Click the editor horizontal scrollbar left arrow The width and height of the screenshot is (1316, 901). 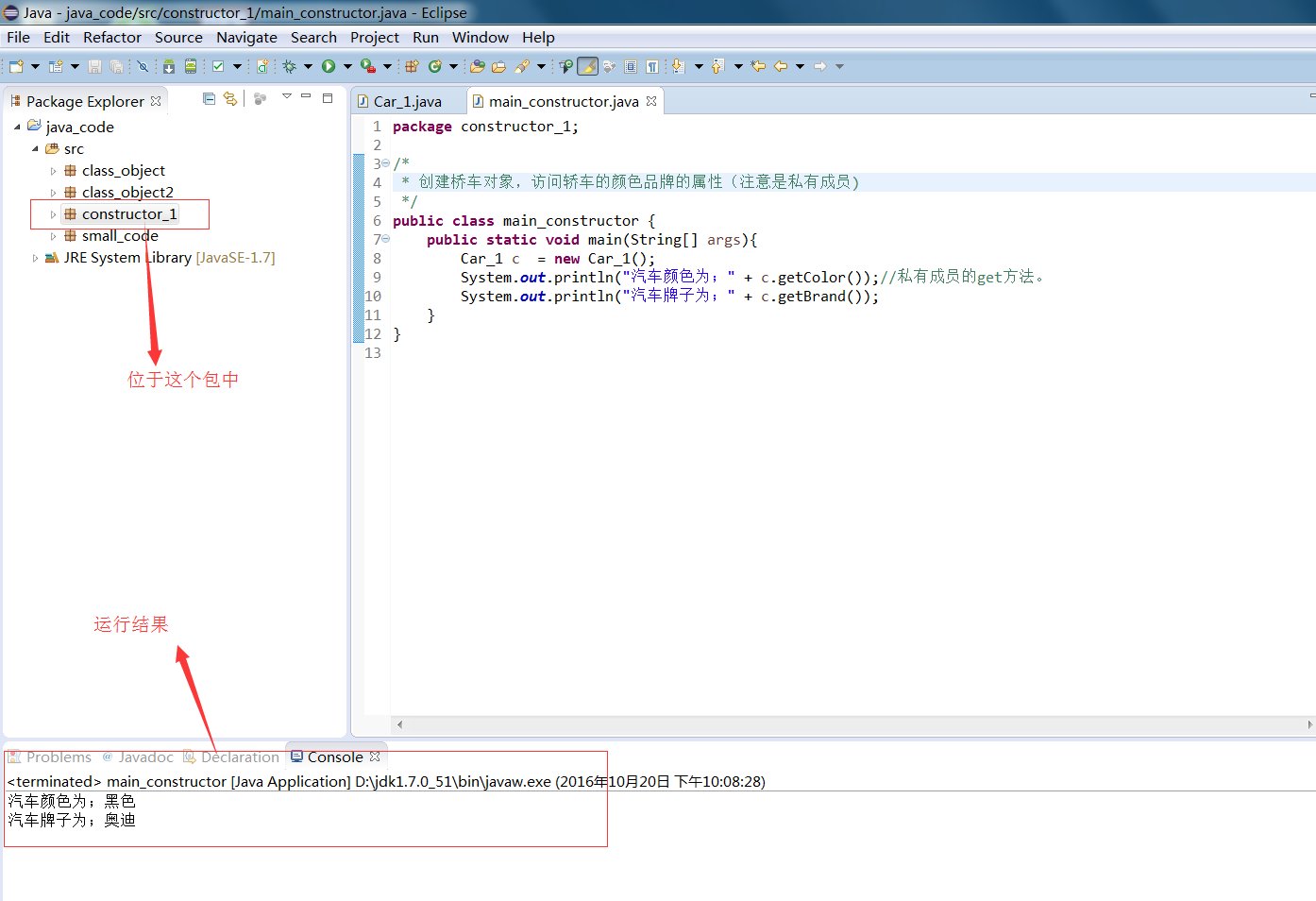tap(400, 724)
